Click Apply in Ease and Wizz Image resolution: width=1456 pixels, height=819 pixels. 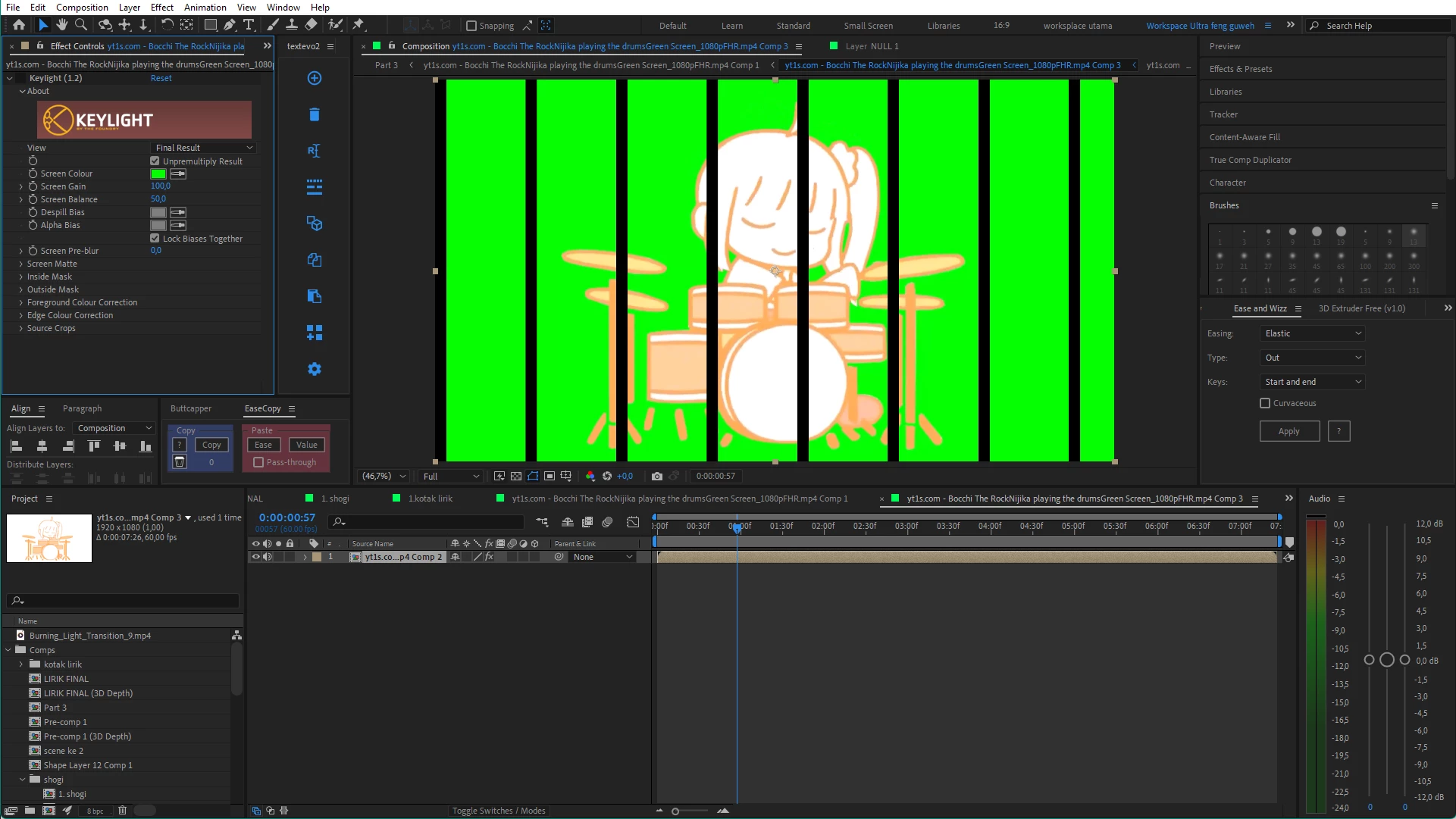pos(1289,431)
